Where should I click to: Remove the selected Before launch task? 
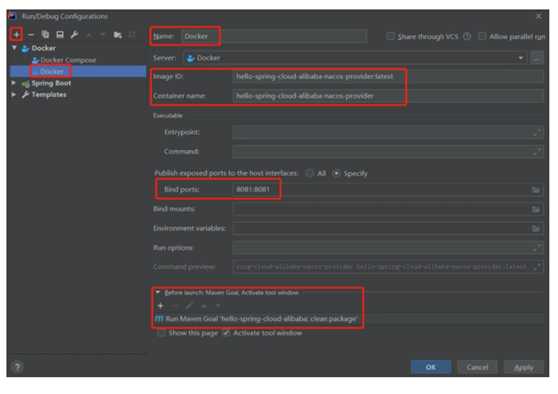(x=175, y=306)
